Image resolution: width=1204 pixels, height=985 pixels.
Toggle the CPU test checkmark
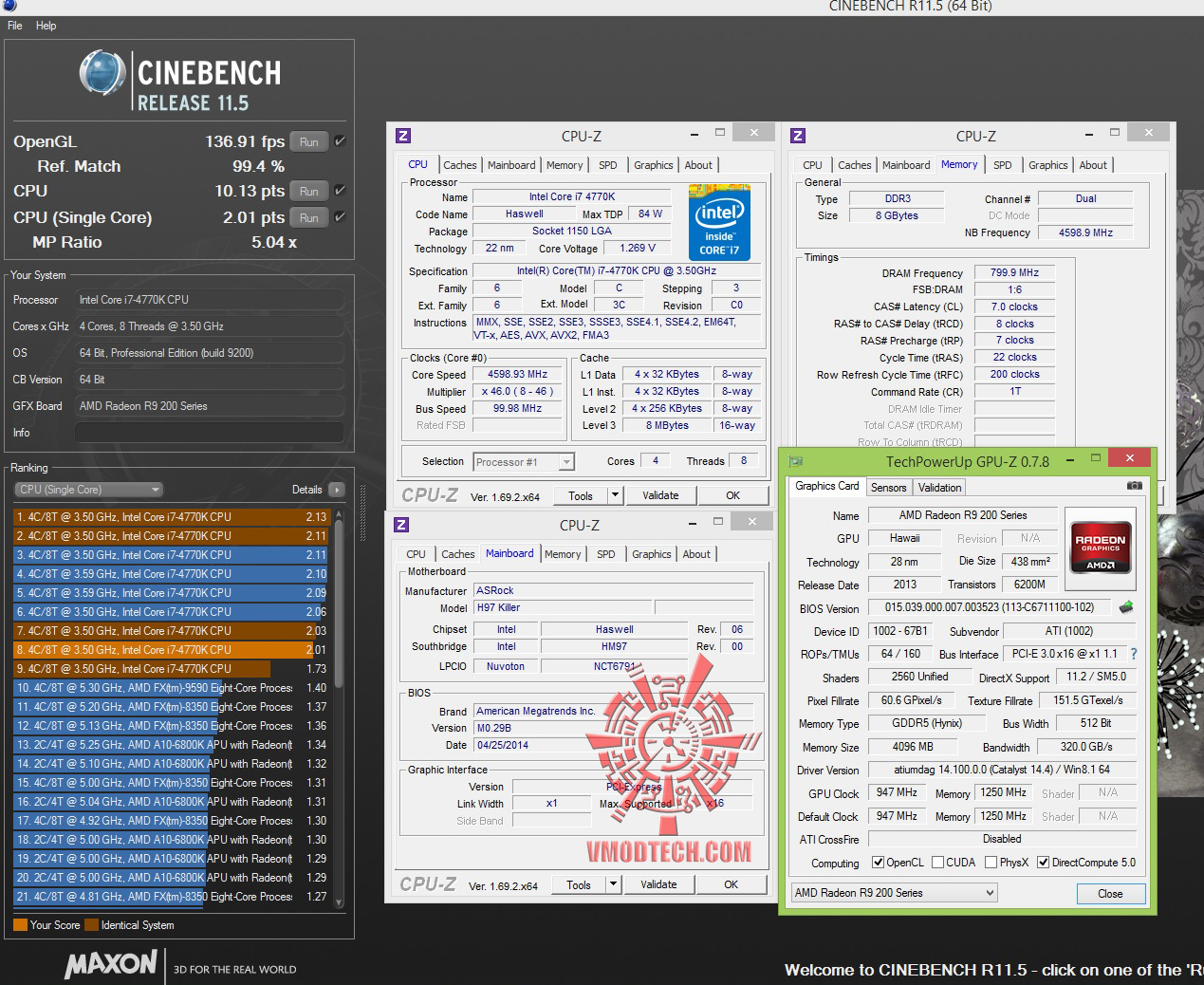[x=340, y=191]
